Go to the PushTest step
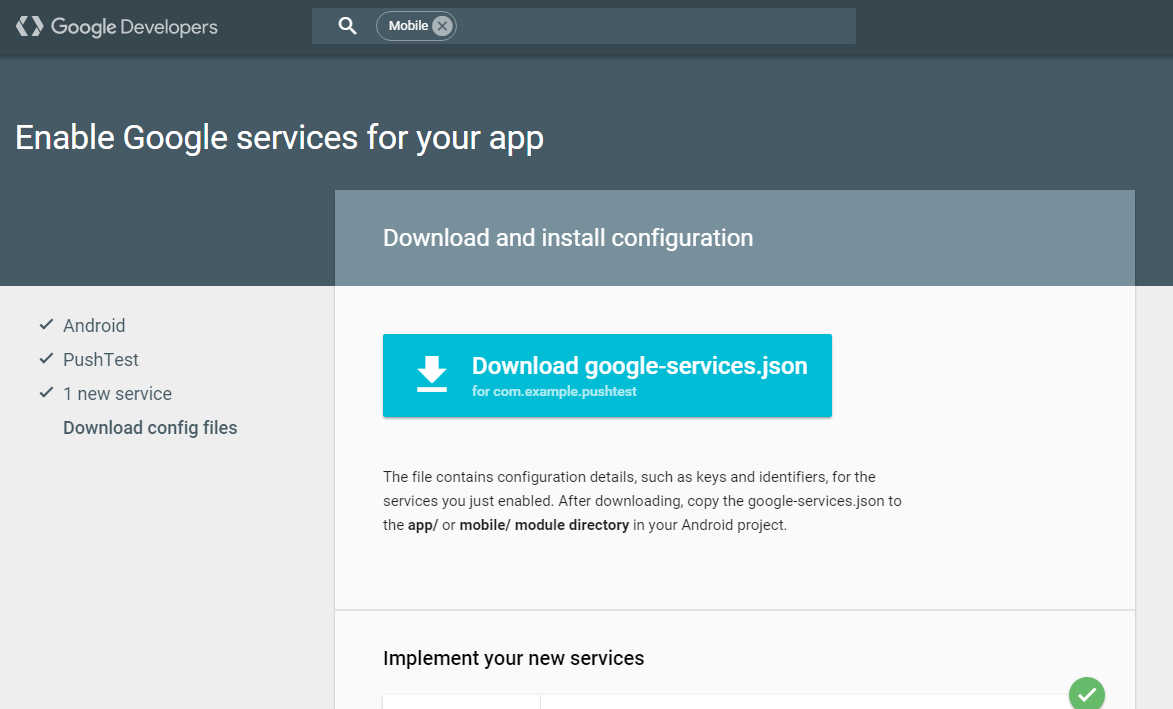Image resolution: width=1173 pixels, height=709 pixels. tap(101, 360)
